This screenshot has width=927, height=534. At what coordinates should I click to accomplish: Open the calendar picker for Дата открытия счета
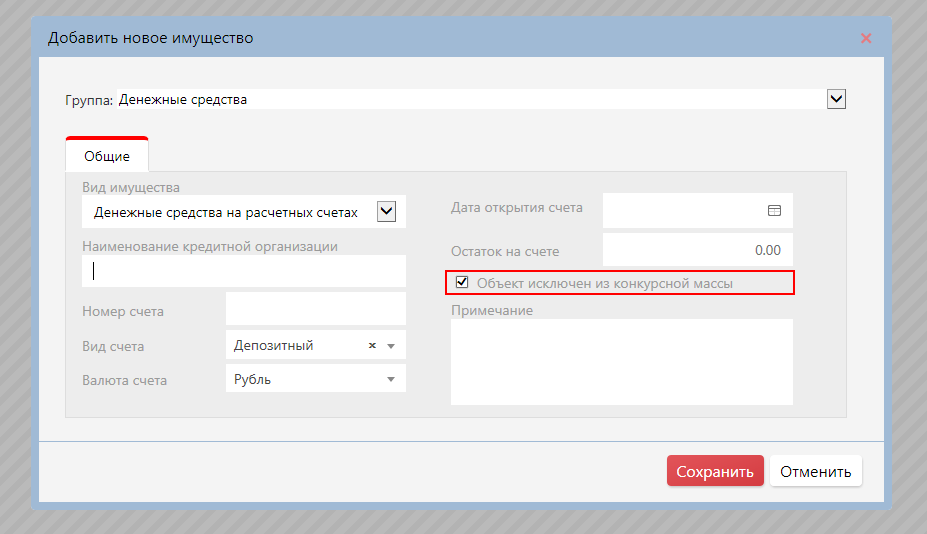pos(773,210)
